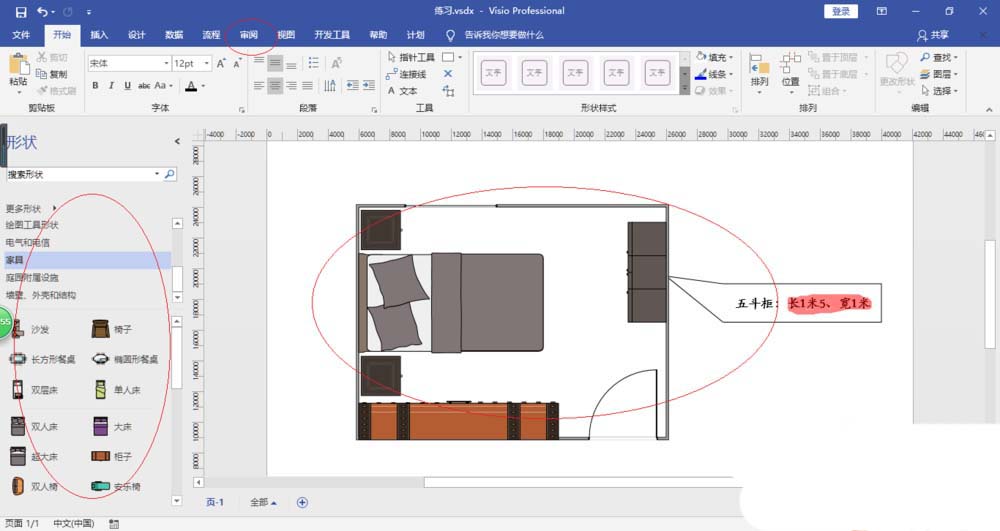
Task: Select the 双层床 shape
Action: pos(34,389)
